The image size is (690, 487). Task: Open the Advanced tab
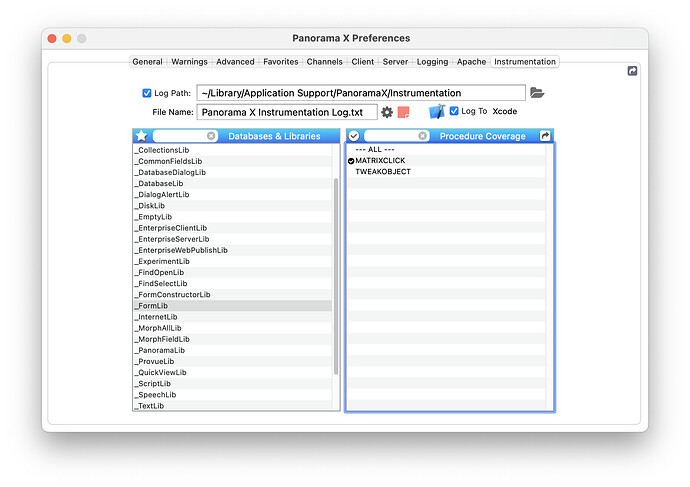click(235, 62)
